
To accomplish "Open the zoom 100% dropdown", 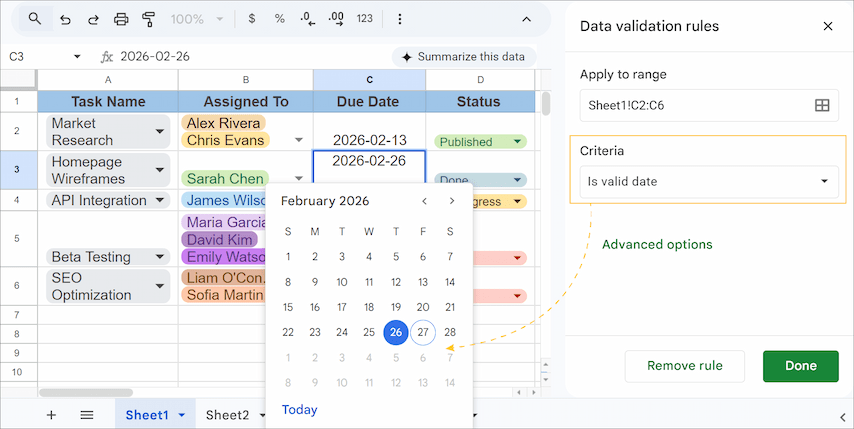I will pos(197,20).
